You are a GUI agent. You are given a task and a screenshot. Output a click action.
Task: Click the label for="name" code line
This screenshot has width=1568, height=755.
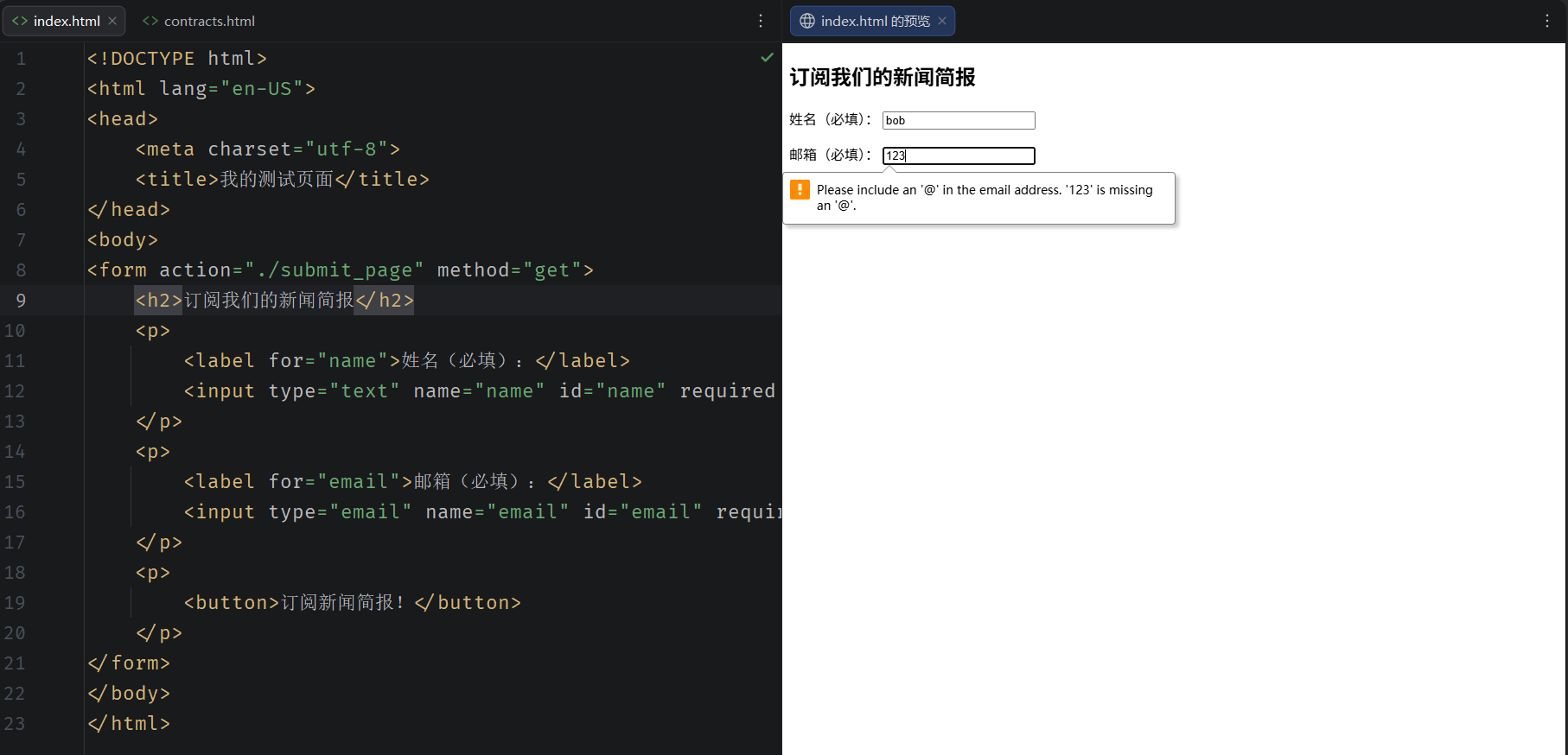pos(406,361)
